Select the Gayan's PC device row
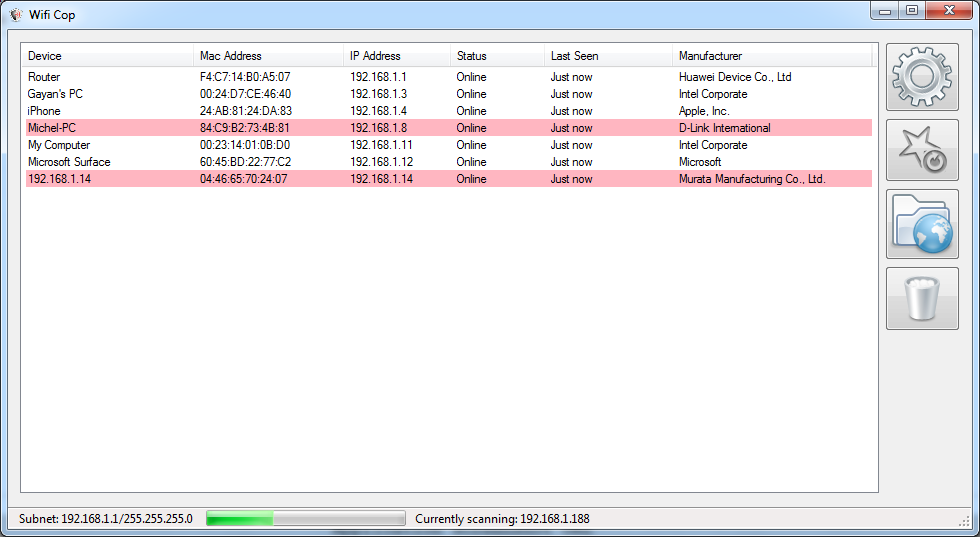Image resolution: width=980 pixels, height=537 pixels. (x=449, y=94)
